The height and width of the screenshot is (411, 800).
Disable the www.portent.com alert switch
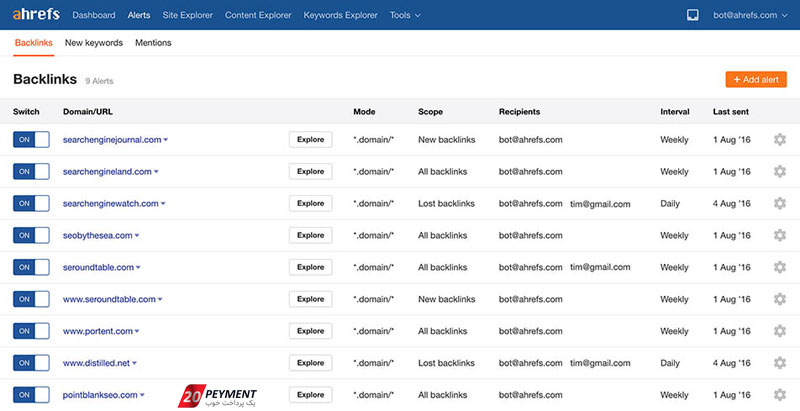pyautogui.click(x=31, y=331)
